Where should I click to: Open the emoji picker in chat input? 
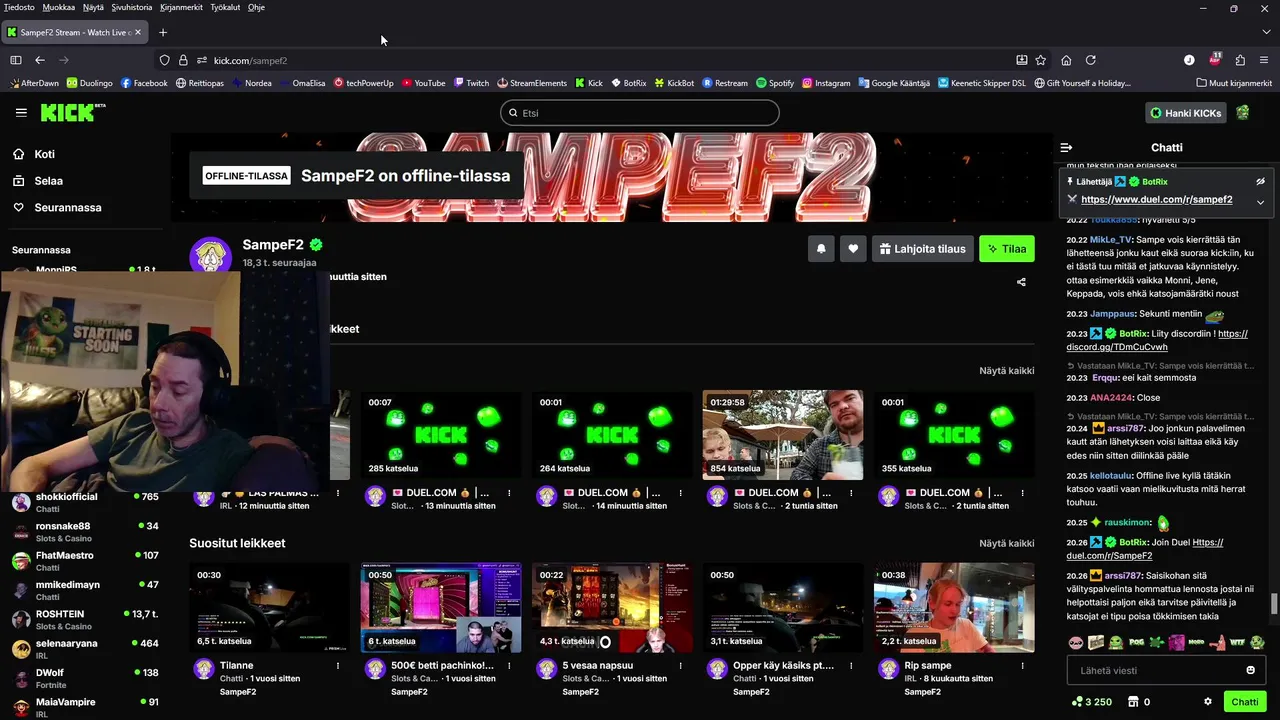click(1250, 670)
